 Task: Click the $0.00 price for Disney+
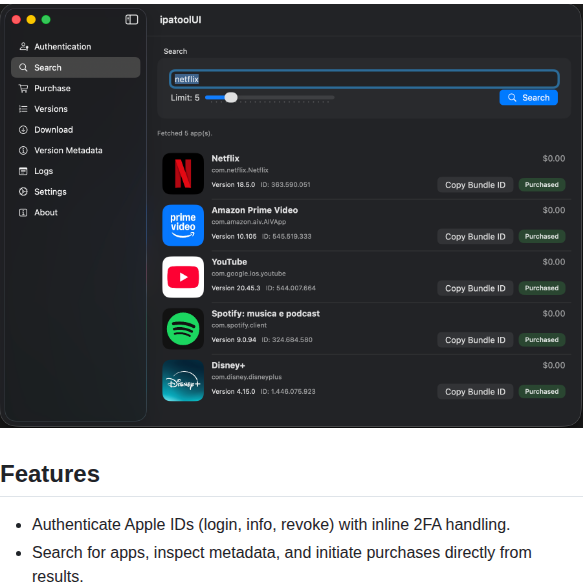pyautogui.click(x=554, y=365)
